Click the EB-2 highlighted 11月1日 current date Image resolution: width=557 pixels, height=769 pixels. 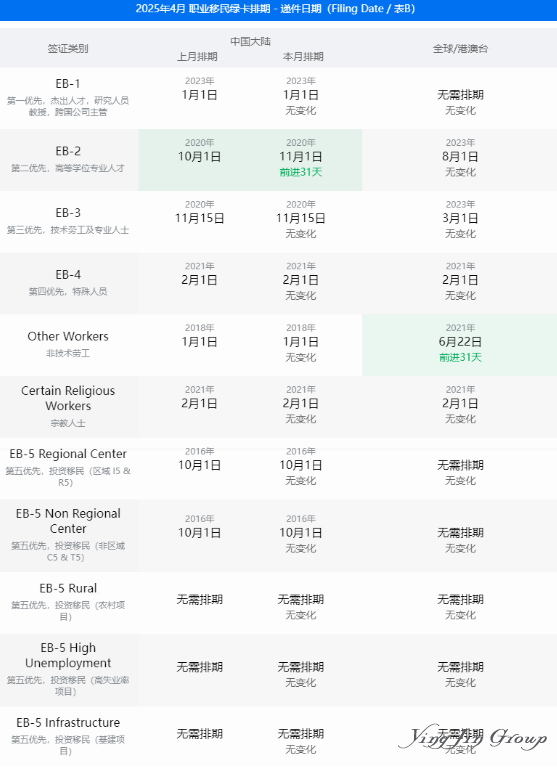301,156
